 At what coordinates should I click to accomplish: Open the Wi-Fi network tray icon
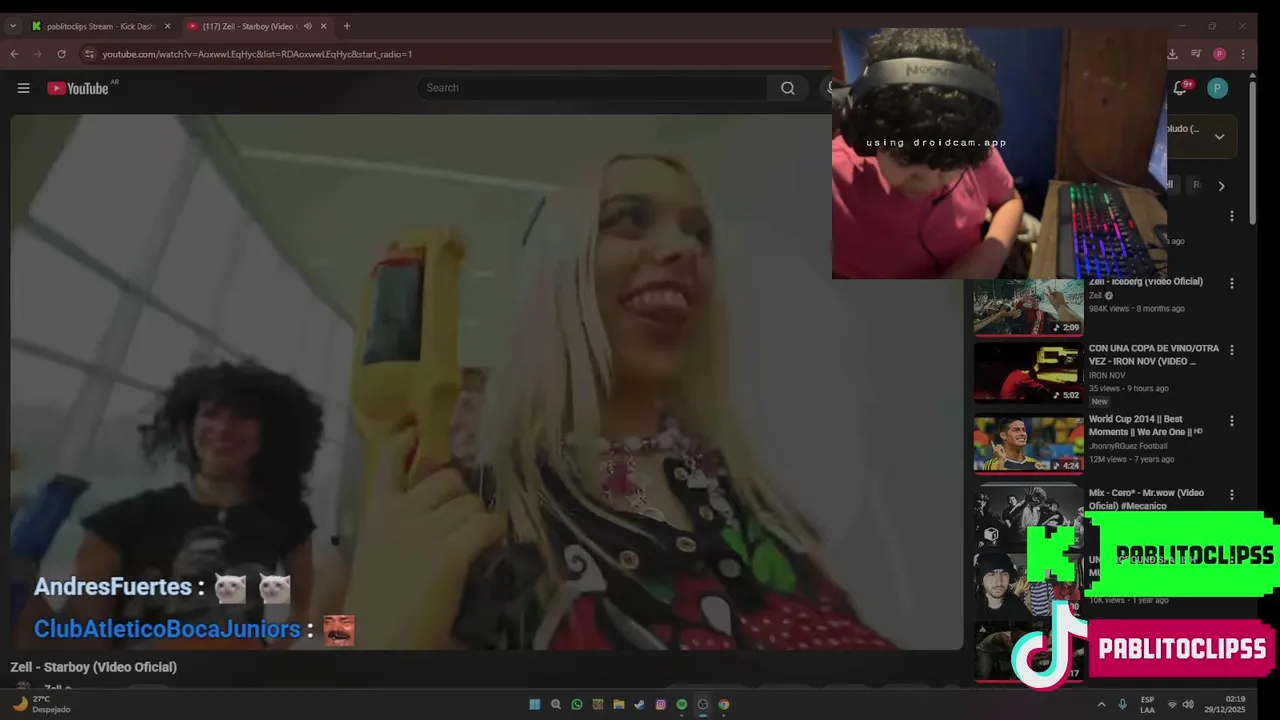coord(1172,704)
